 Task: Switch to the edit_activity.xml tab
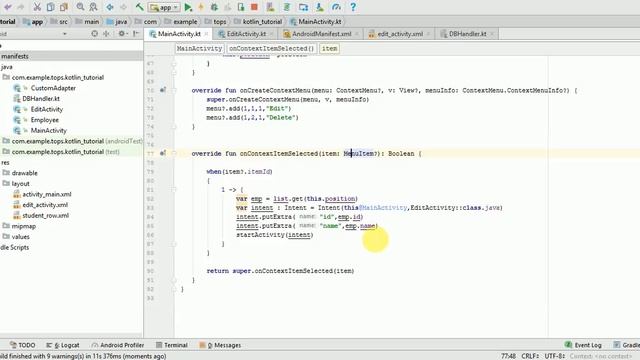click(400, 34)
